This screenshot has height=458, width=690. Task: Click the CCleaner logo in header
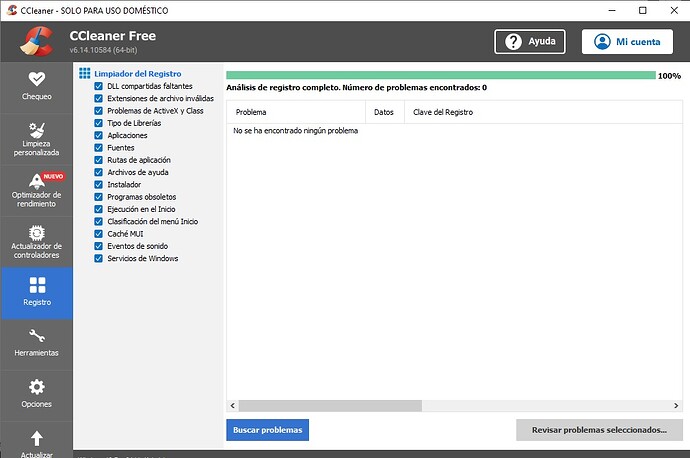pos(37,41)
